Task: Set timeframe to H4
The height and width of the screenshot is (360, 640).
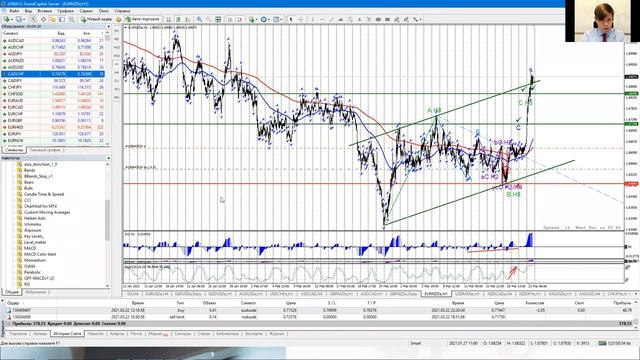Action: (116, 72)
